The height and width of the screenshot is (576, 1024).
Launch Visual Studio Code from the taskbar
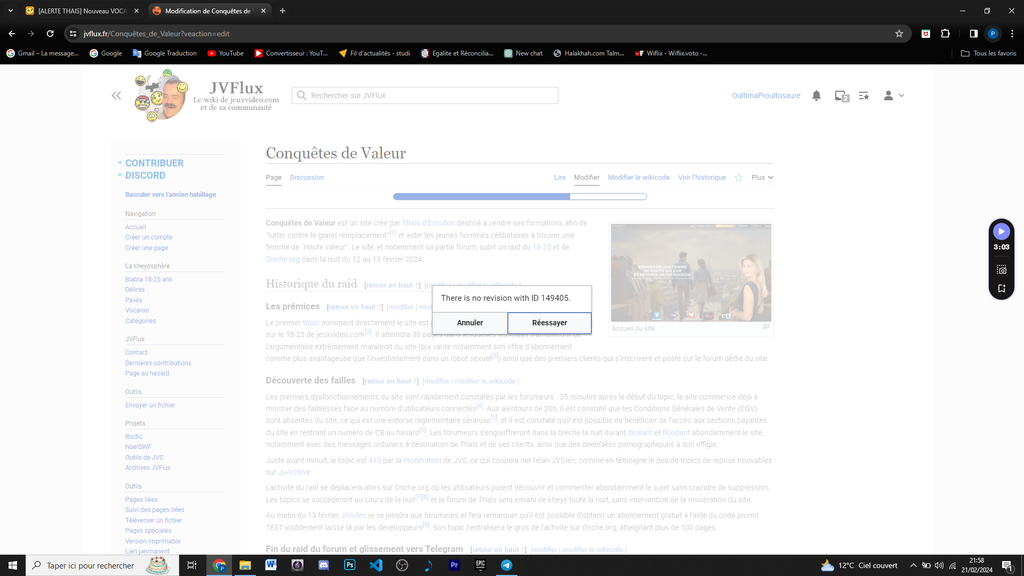pyautogui.click(x=376, y=565)
